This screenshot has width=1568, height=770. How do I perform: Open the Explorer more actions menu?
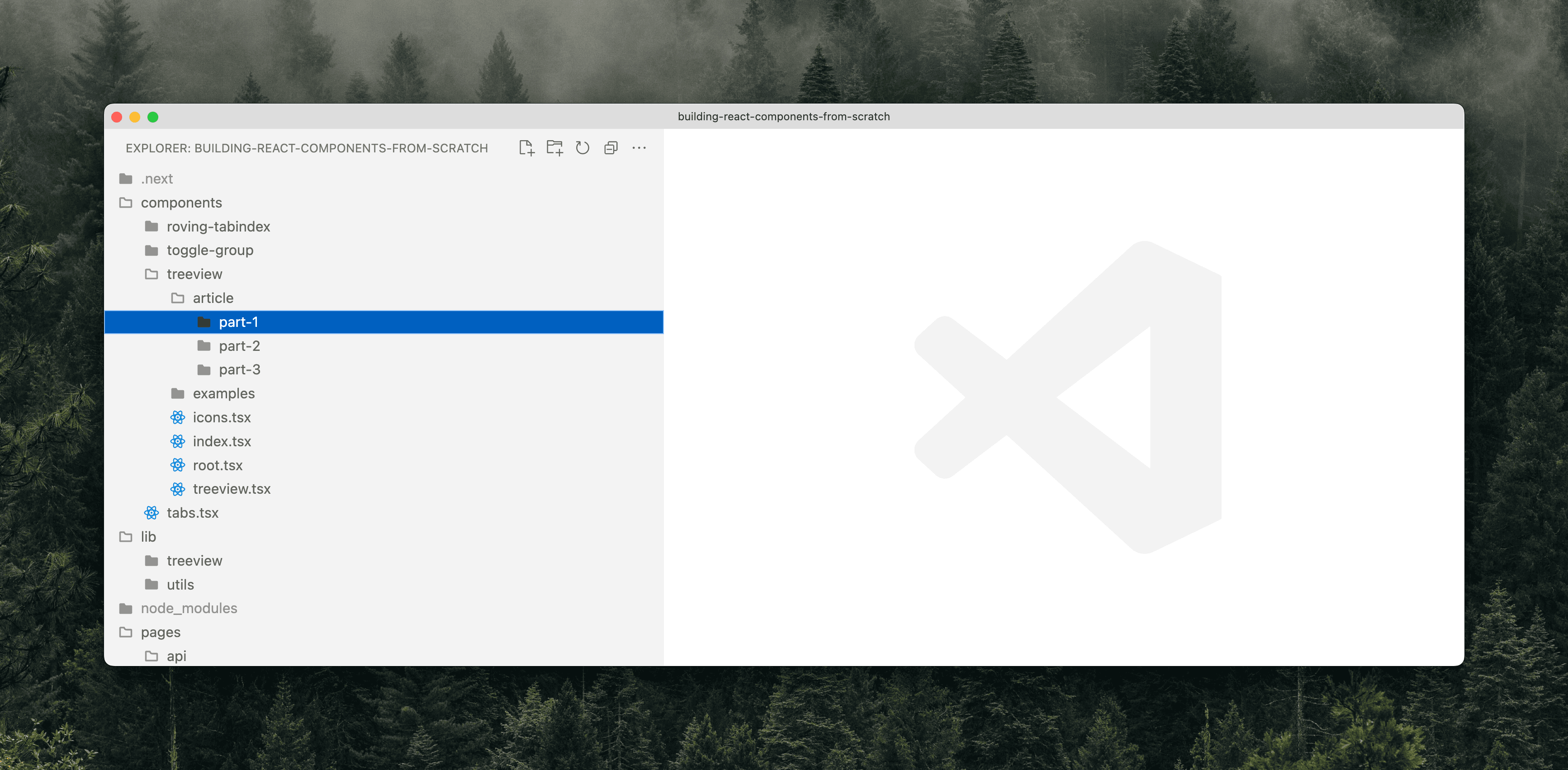click(x=639, y=148)
